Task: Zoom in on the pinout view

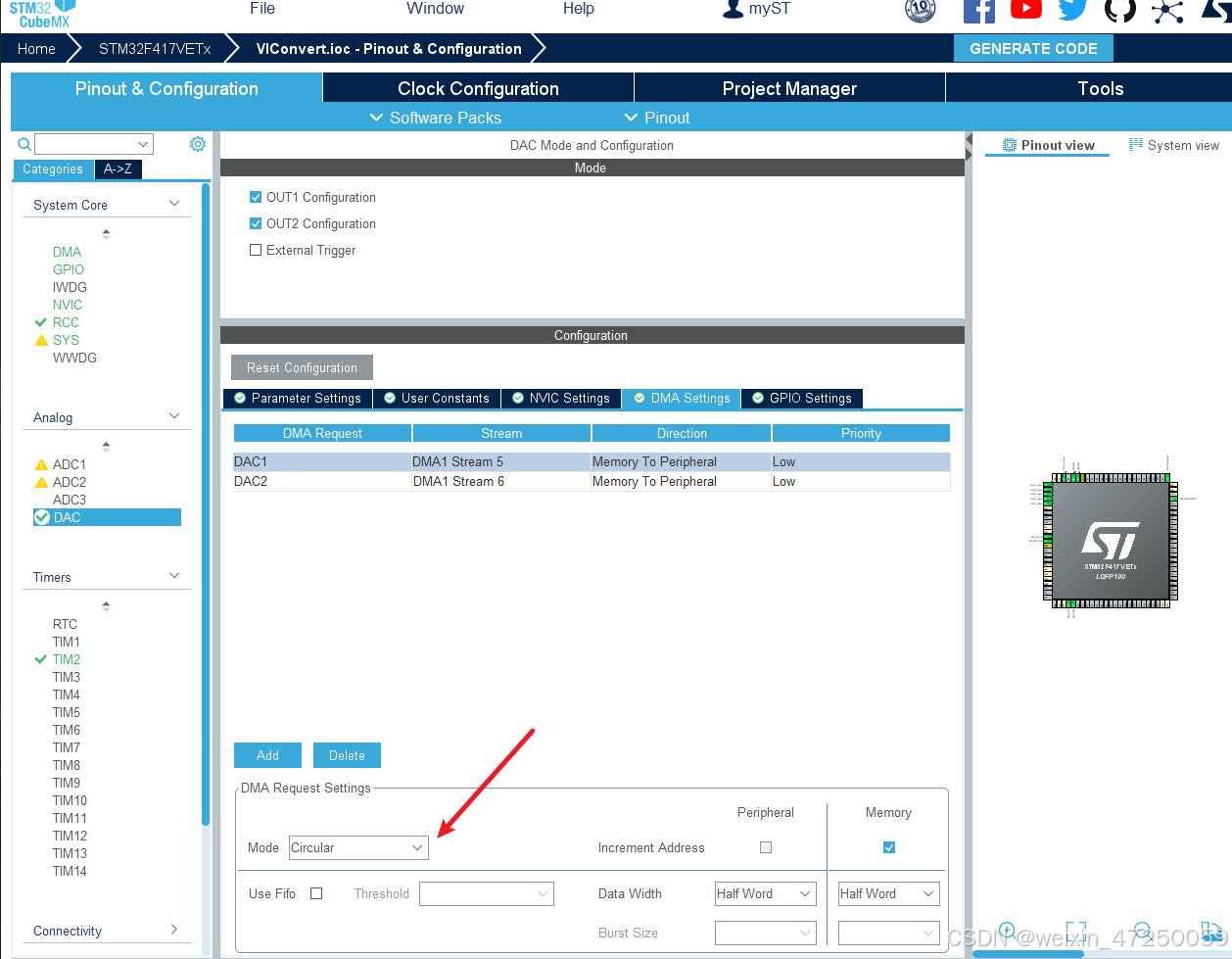Action: tap(1007, 930)
